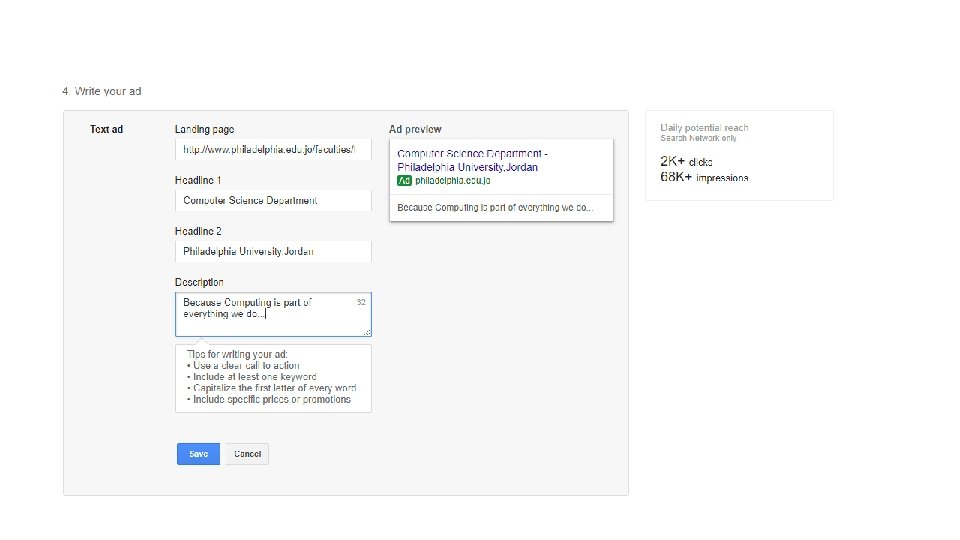This screenshot has width=960, height=540.
Task: Open the ad preview headline link
Action: (x=472, y=160)
